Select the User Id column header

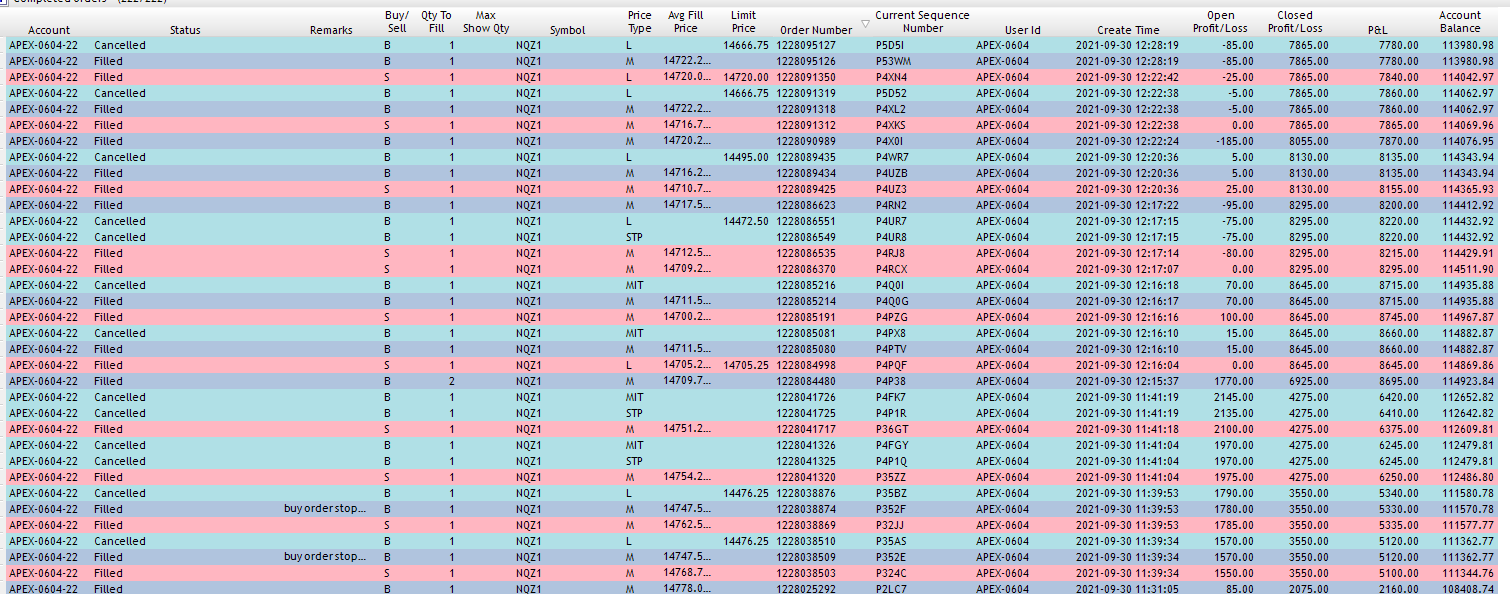click(x=1022, y=30)
